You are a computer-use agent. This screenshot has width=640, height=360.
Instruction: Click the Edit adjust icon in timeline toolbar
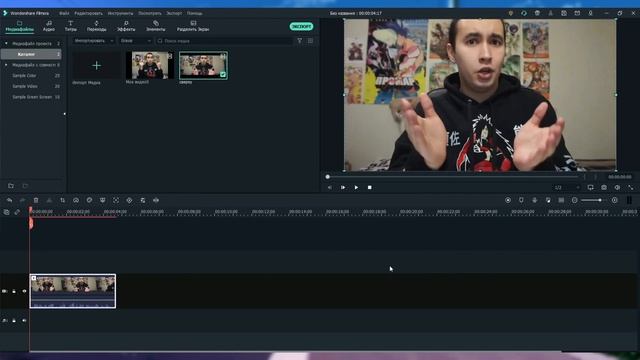(x=143, y=200)
